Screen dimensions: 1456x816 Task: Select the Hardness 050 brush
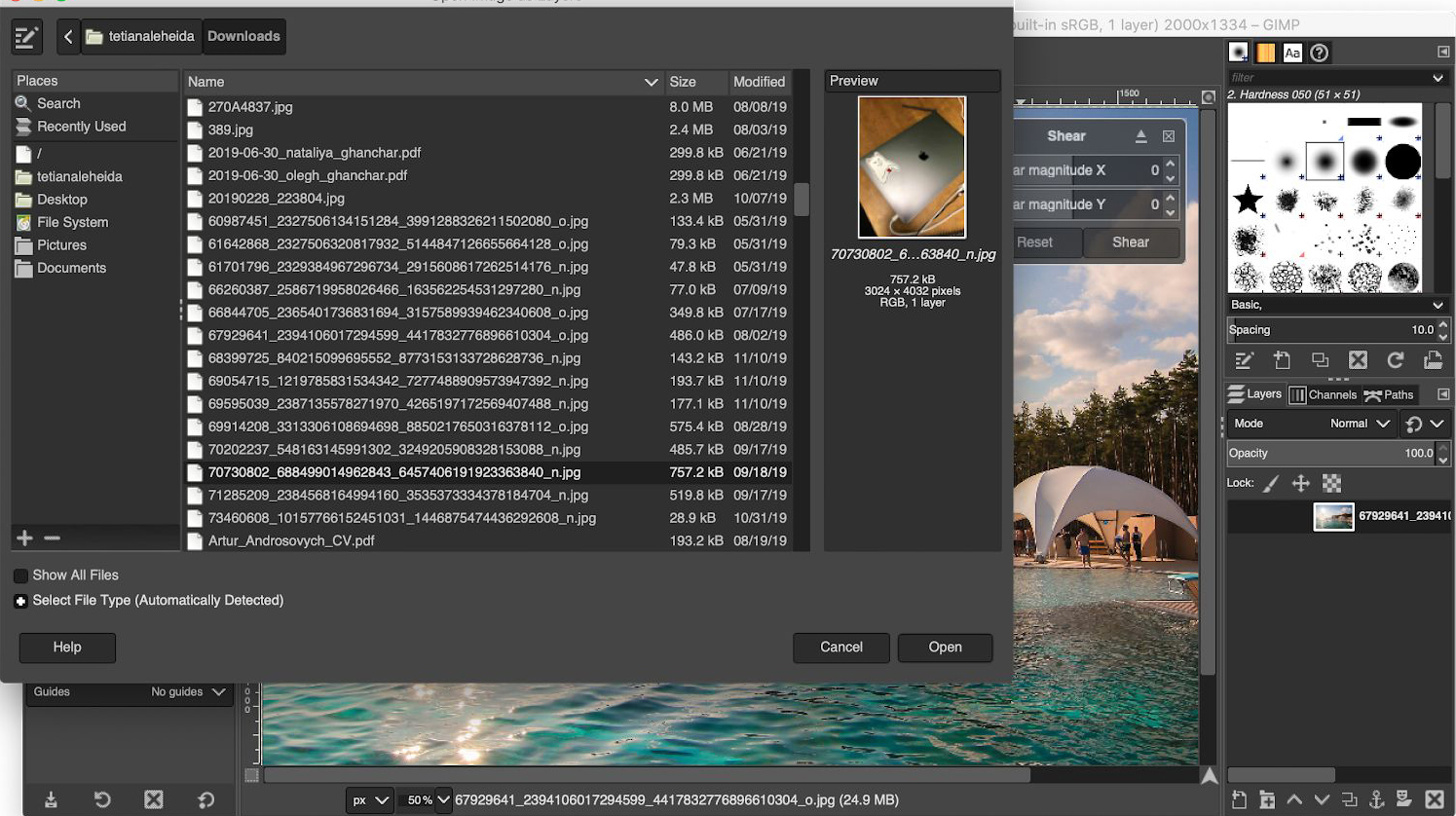[1325, 161]
